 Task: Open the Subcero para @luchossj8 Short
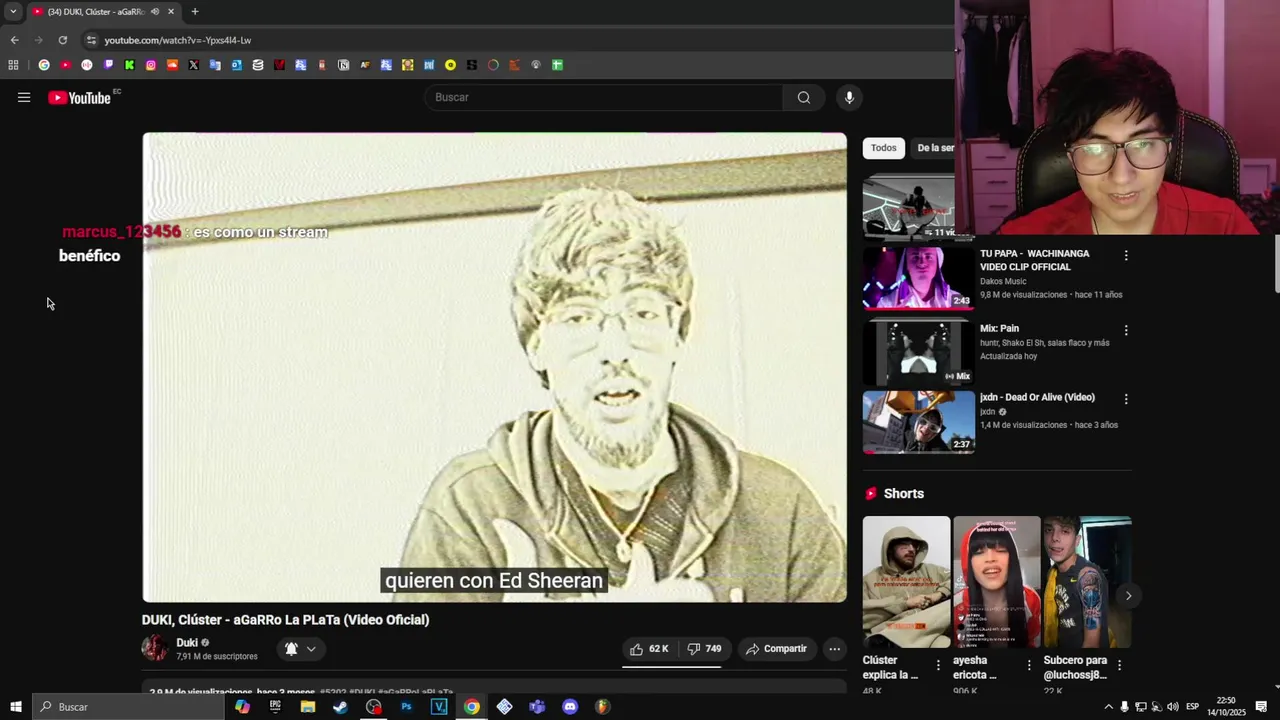1087,582
